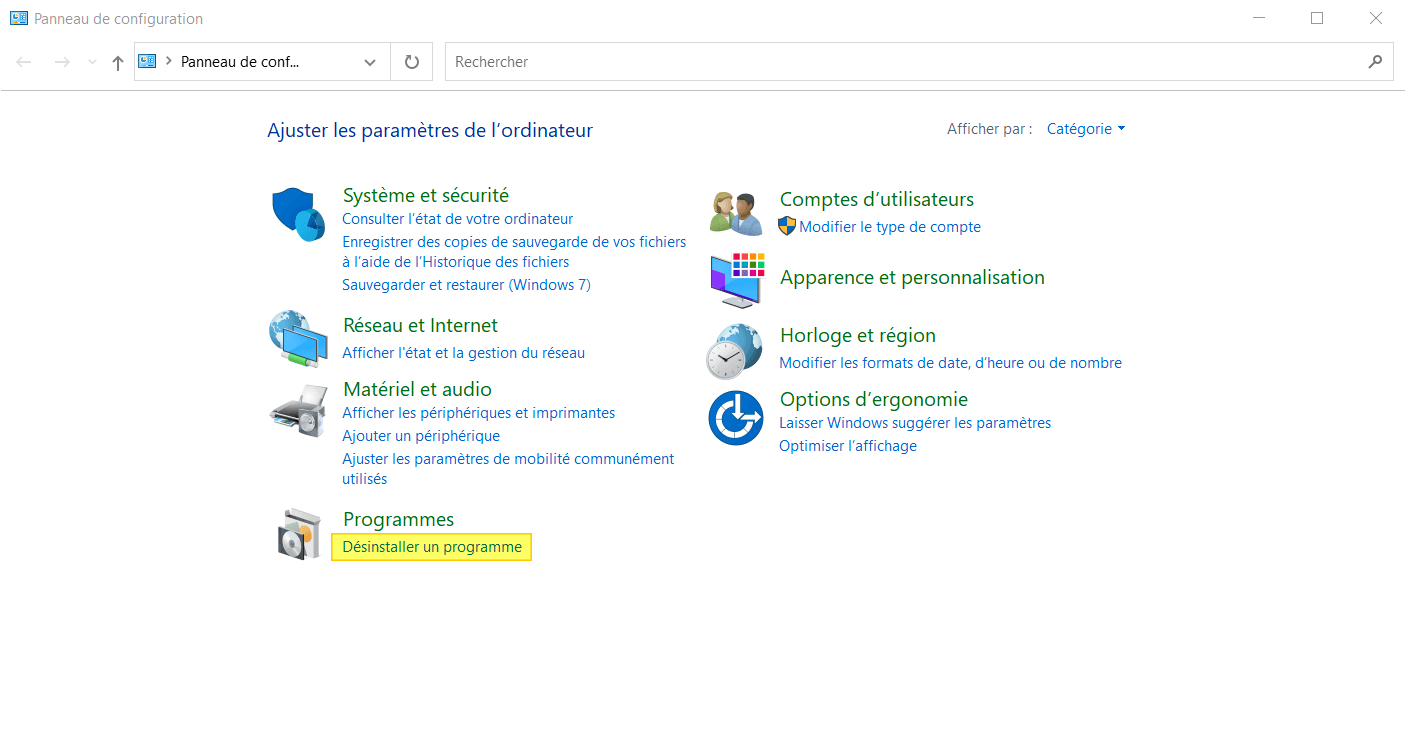Image resolution: width=1405 pixels, height=740 pixels.
Task: Click the Control Panel icon in the address bar
Action: pos(147,61)
